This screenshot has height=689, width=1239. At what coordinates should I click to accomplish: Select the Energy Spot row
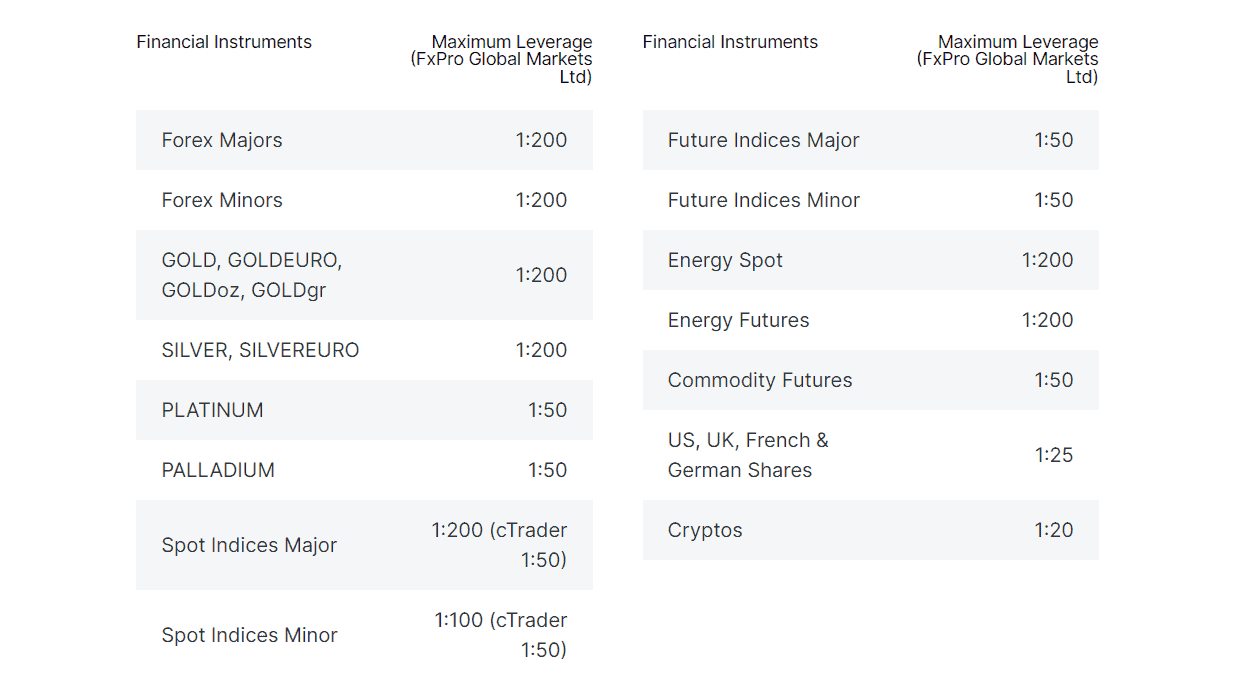point(725,260)
